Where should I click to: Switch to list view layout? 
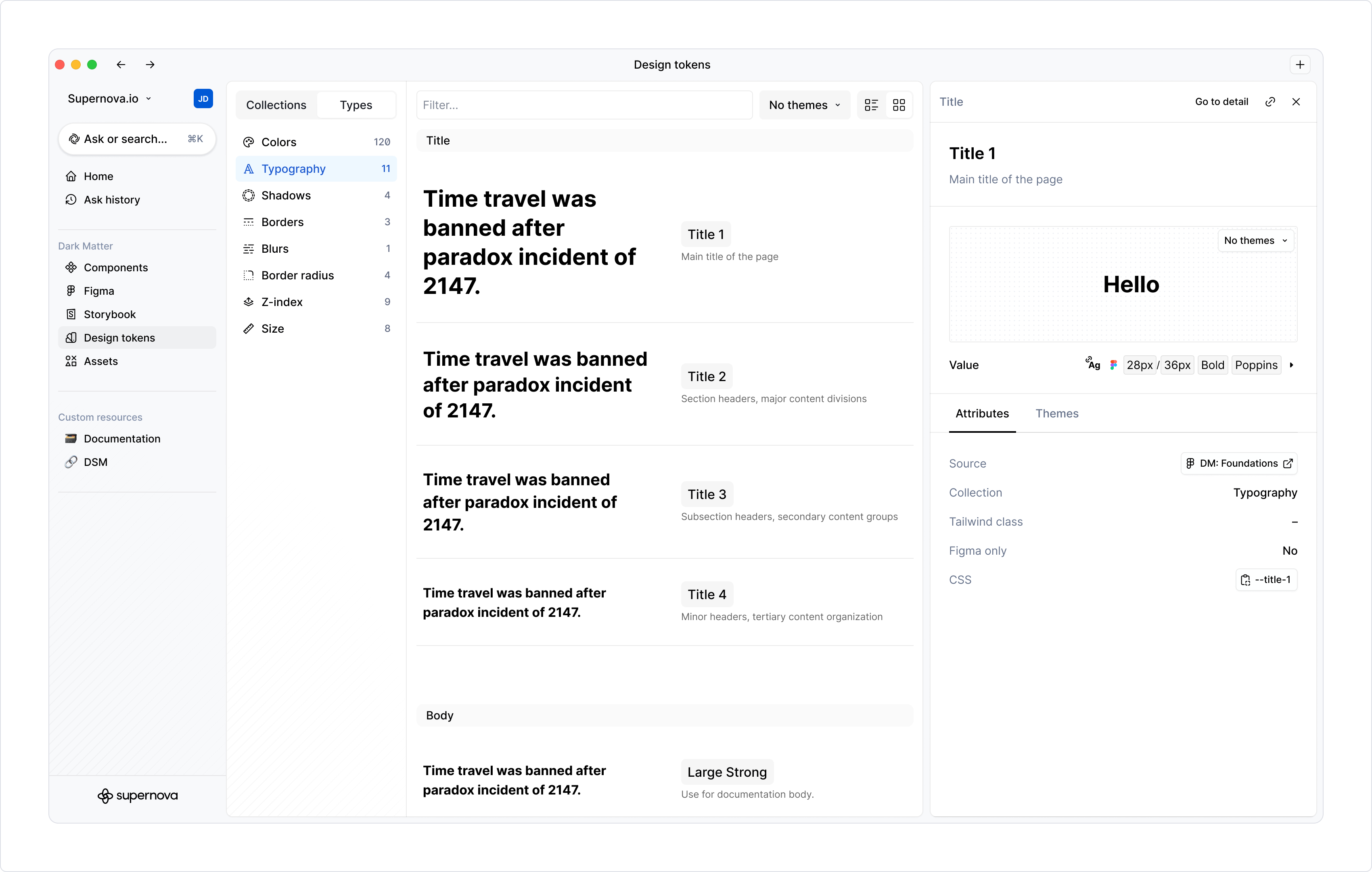[871, 105]
